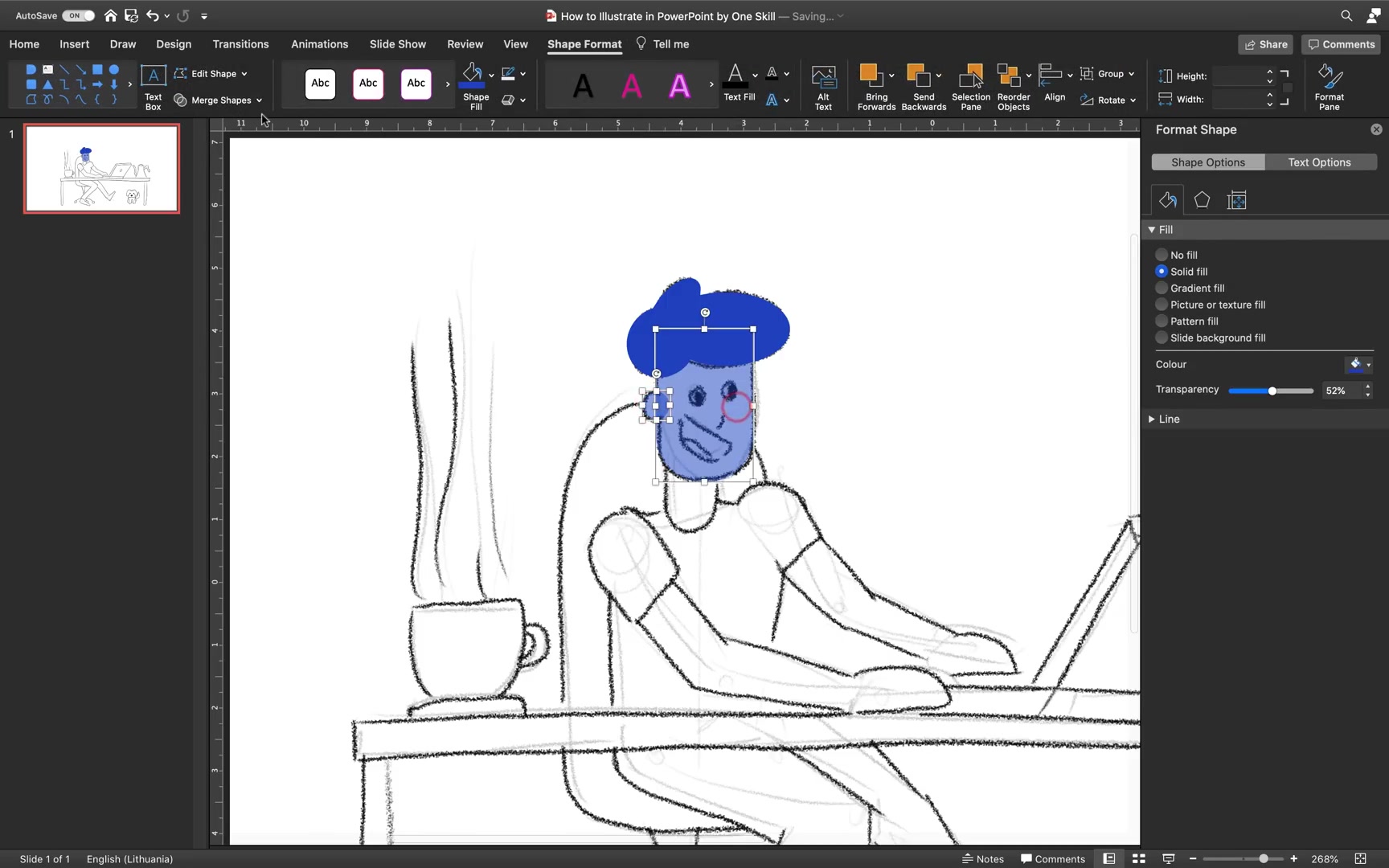The height and width of the screenshot is (868, 1389).
Task: Select No fill option
Action: 1162,255
